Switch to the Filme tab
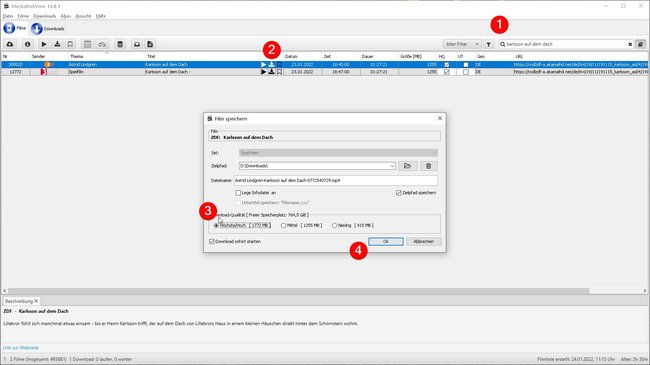 15,28
